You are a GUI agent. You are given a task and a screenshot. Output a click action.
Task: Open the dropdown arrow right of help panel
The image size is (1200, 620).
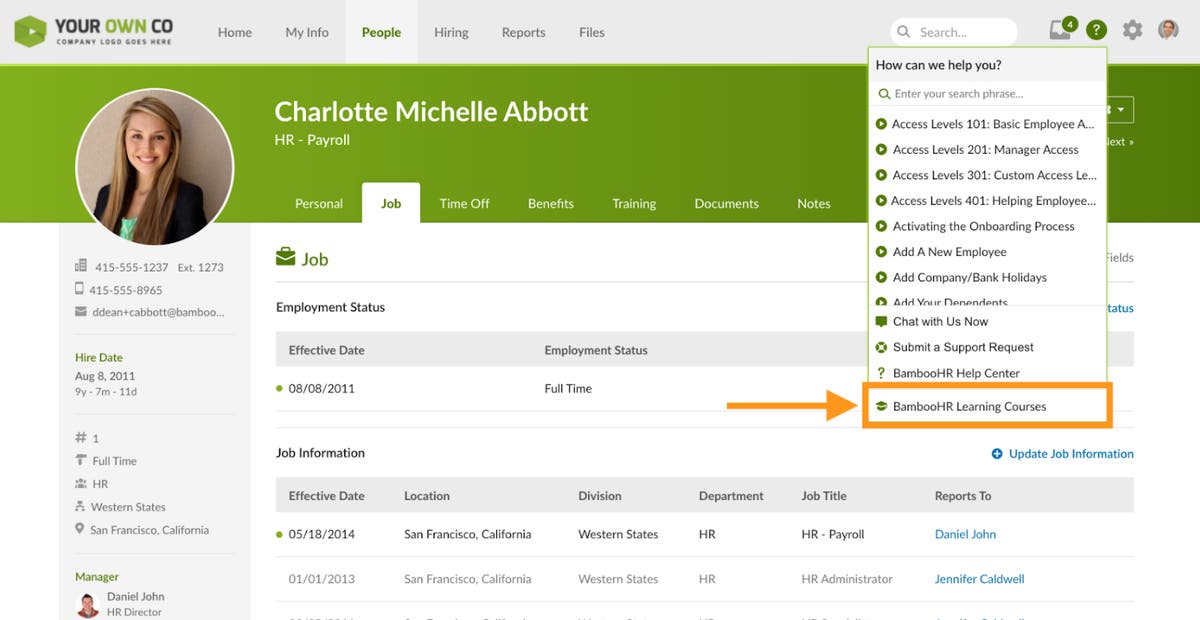click(1121, 110)
